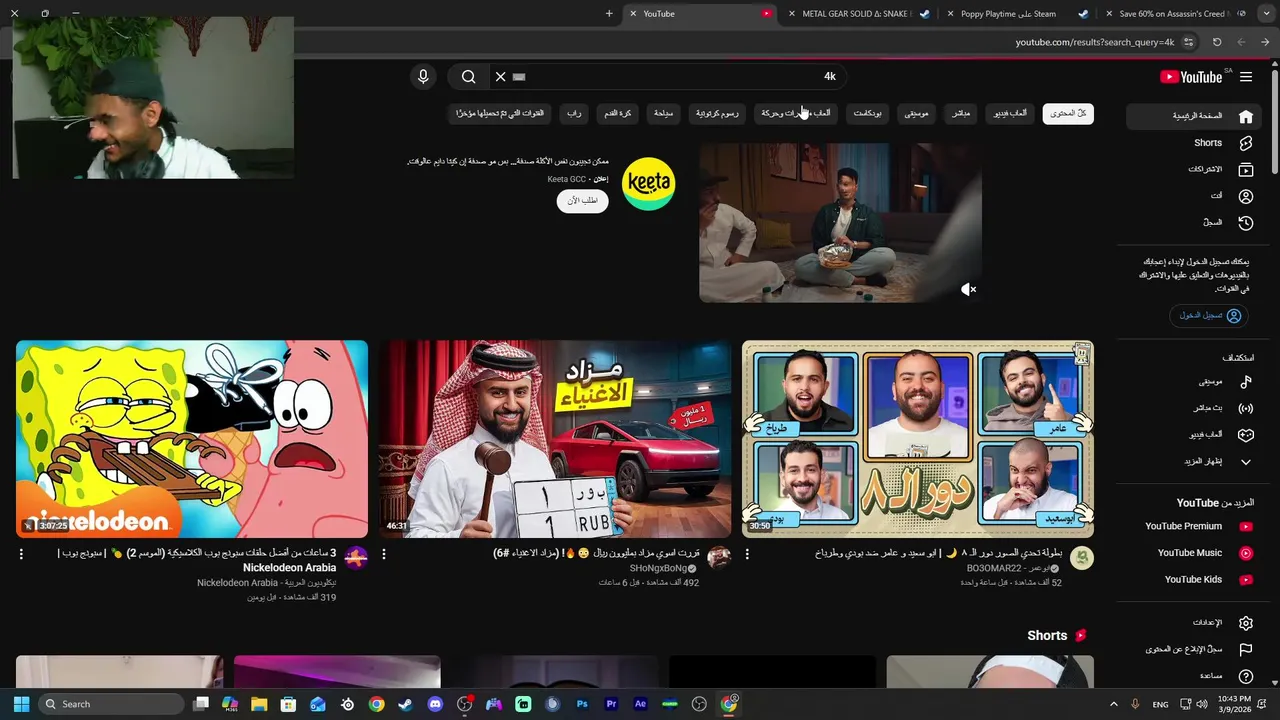Viewport: 1280px width, 720px height.
Task: Open the مزاد الاغنياء video thumbnail
Action: pyautogui.click(x=555, y=439)
